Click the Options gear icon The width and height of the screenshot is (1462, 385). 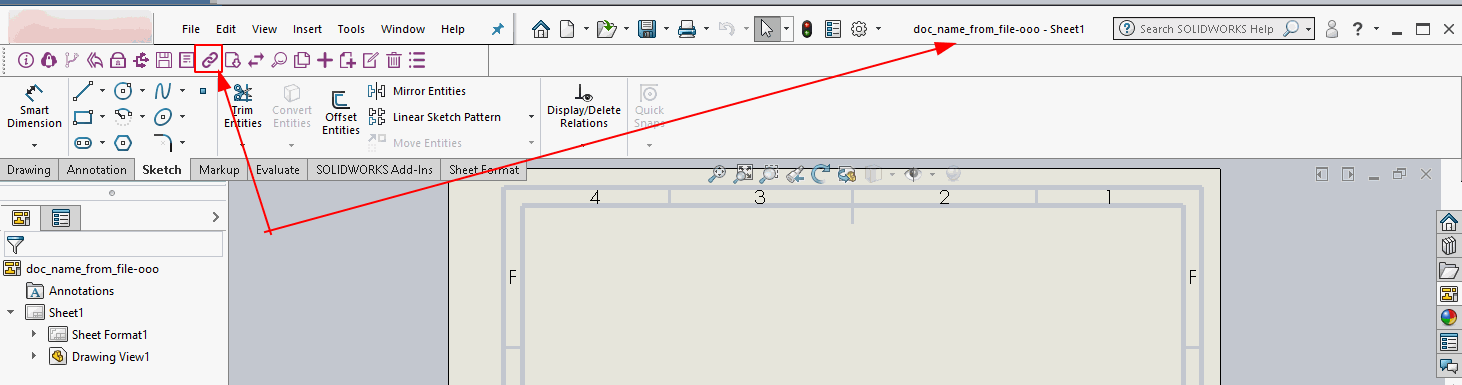pyautogui.click(x=859, y=29)
